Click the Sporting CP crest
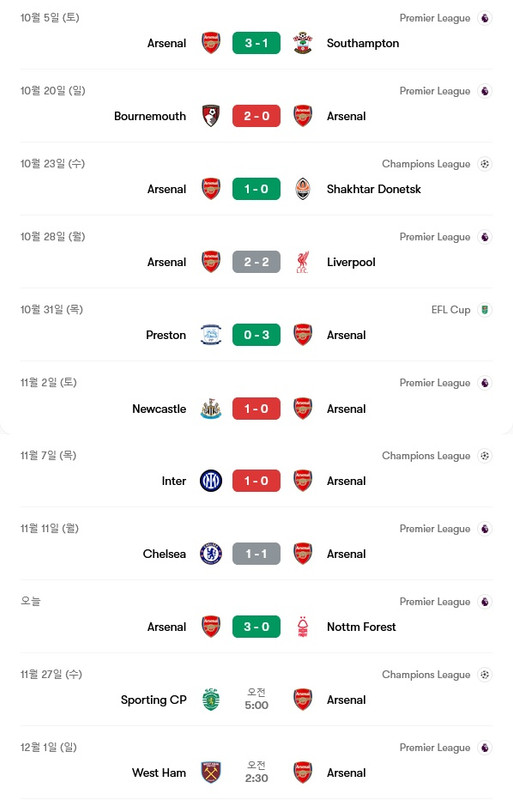513x800 pixels. click(211, 699)
